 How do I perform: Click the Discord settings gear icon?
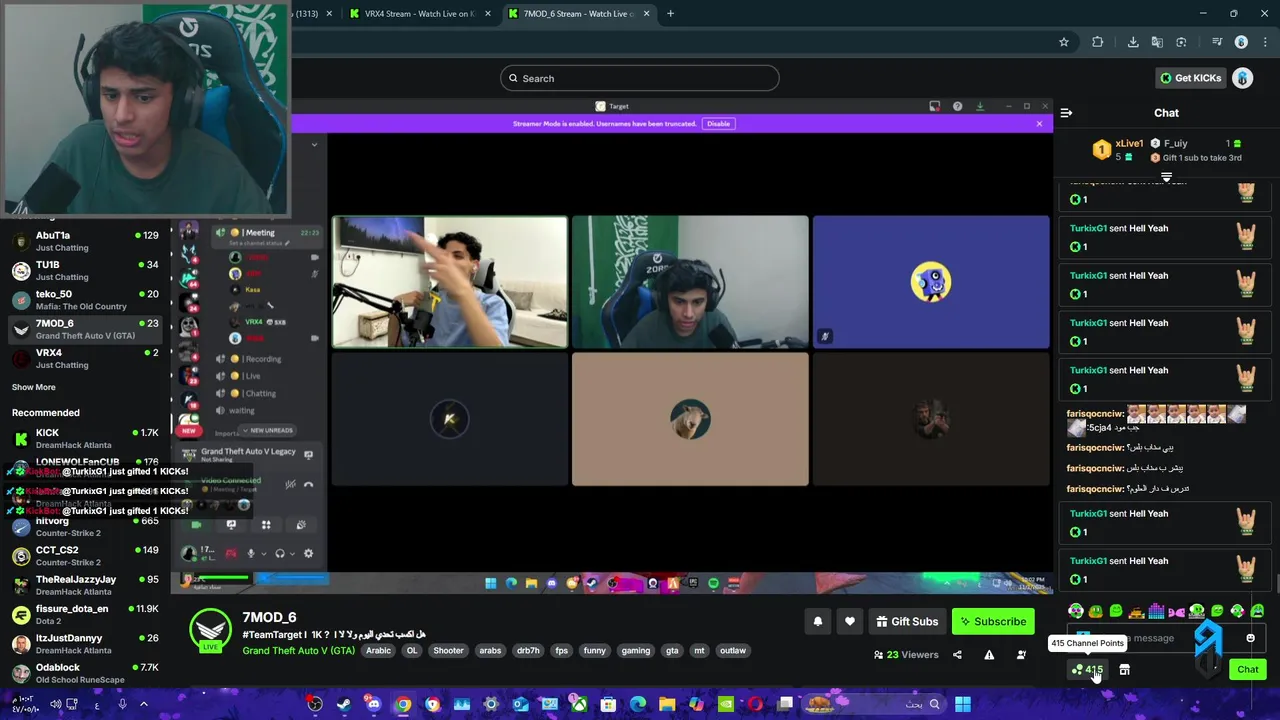(308, 553)
